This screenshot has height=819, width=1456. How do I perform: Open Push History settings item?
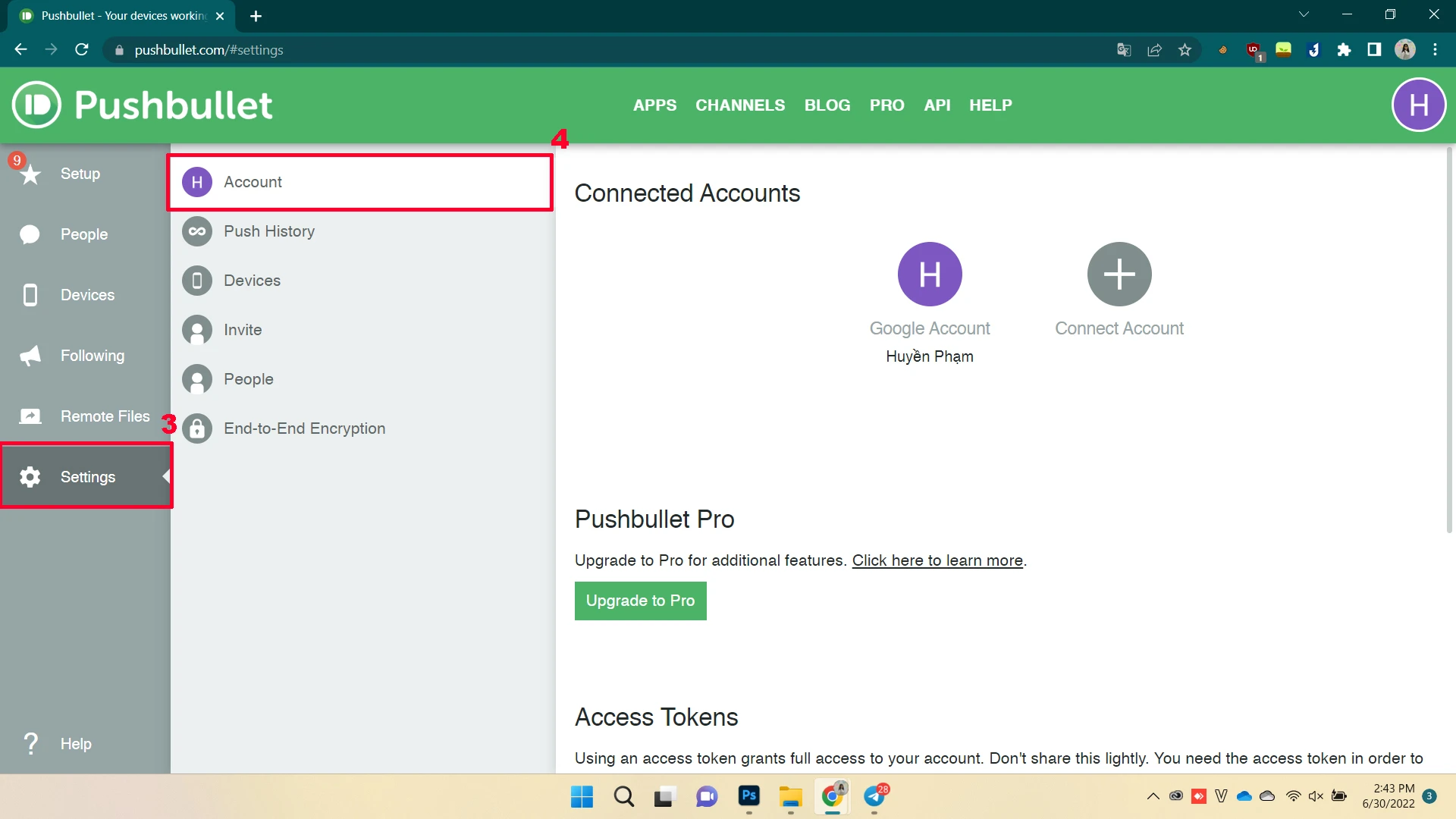[x=360, y=231]
